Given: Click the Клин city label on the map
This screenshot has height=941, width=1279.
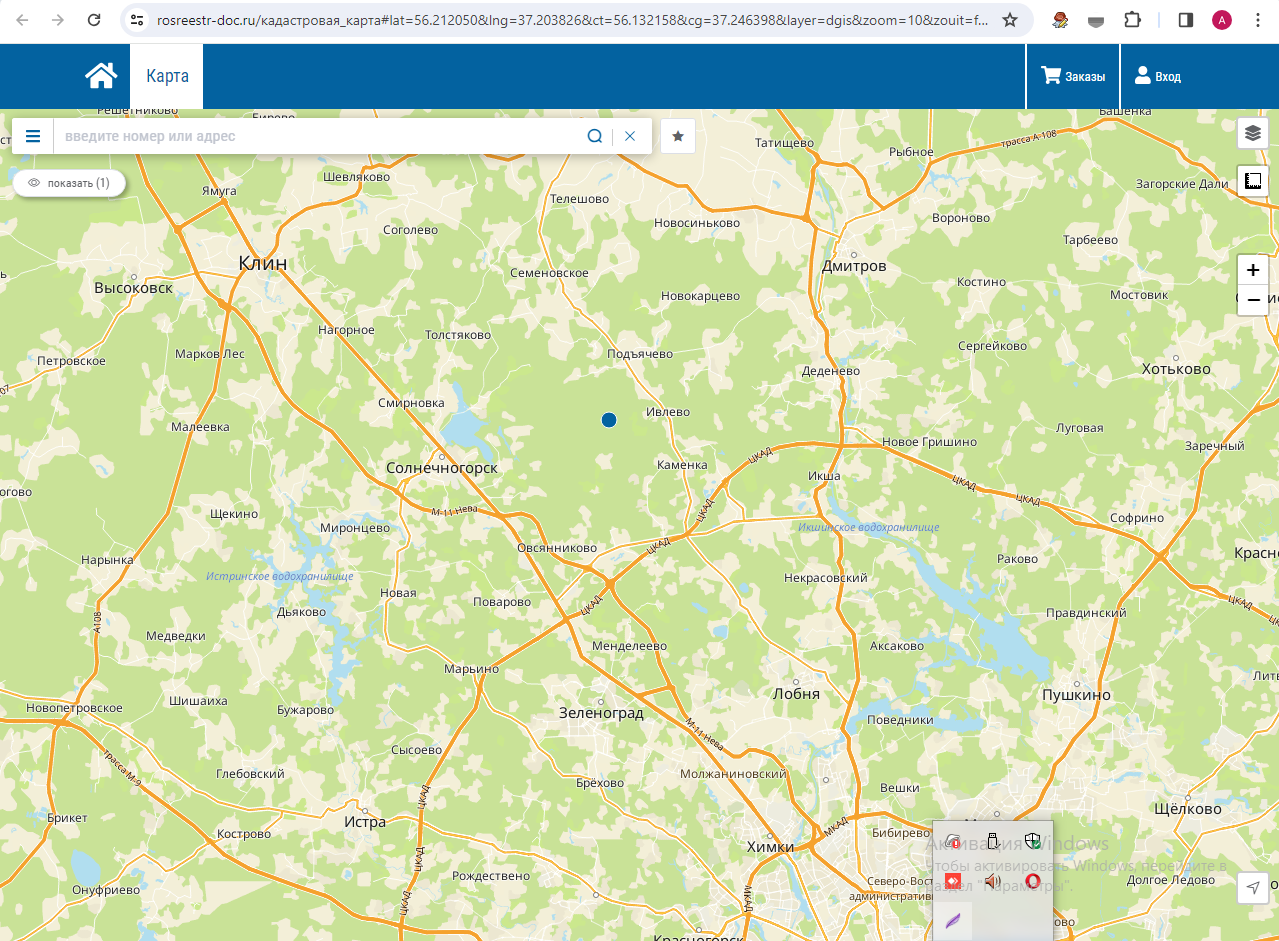Looking at the screenshot, I should click(263, 263).
